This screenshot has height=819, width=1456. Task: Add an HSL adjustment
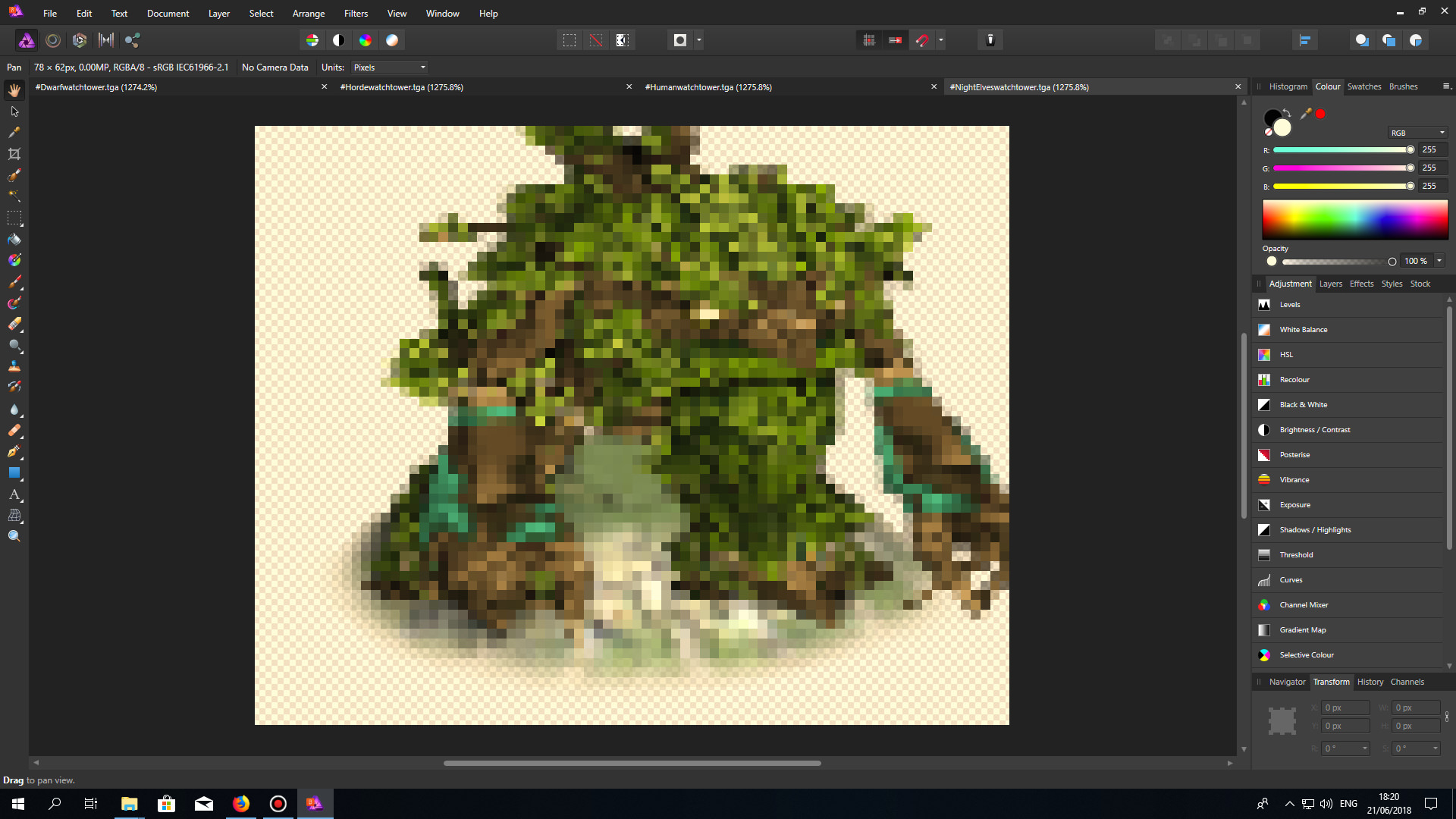[x=1348, y=355]
